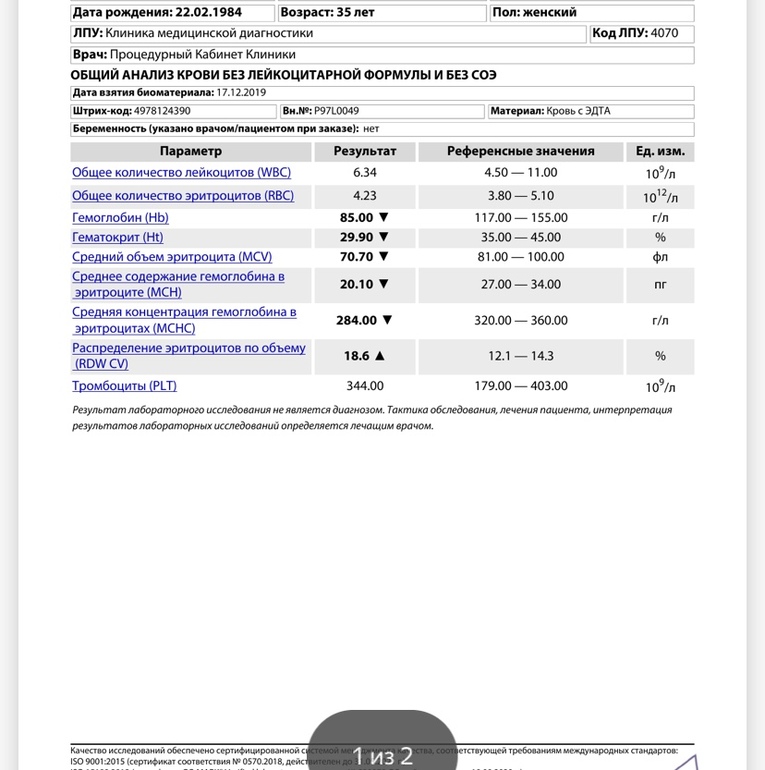Screen dimensions: 765x770
Task: Open the Общее количество лейкоцитов (WBC) link
Action: tap(181, 173)
